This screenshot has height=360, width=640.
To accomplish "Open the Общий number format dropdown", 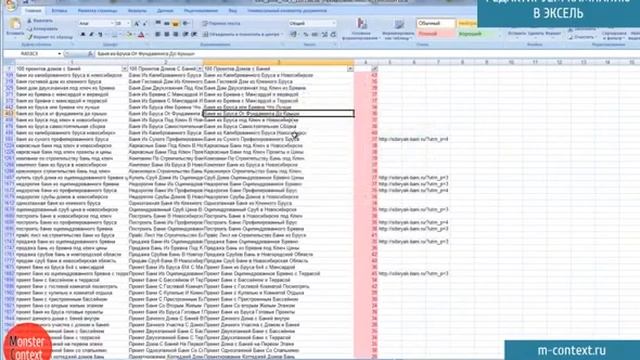I will pyautogui.click(x=334, y=23).
